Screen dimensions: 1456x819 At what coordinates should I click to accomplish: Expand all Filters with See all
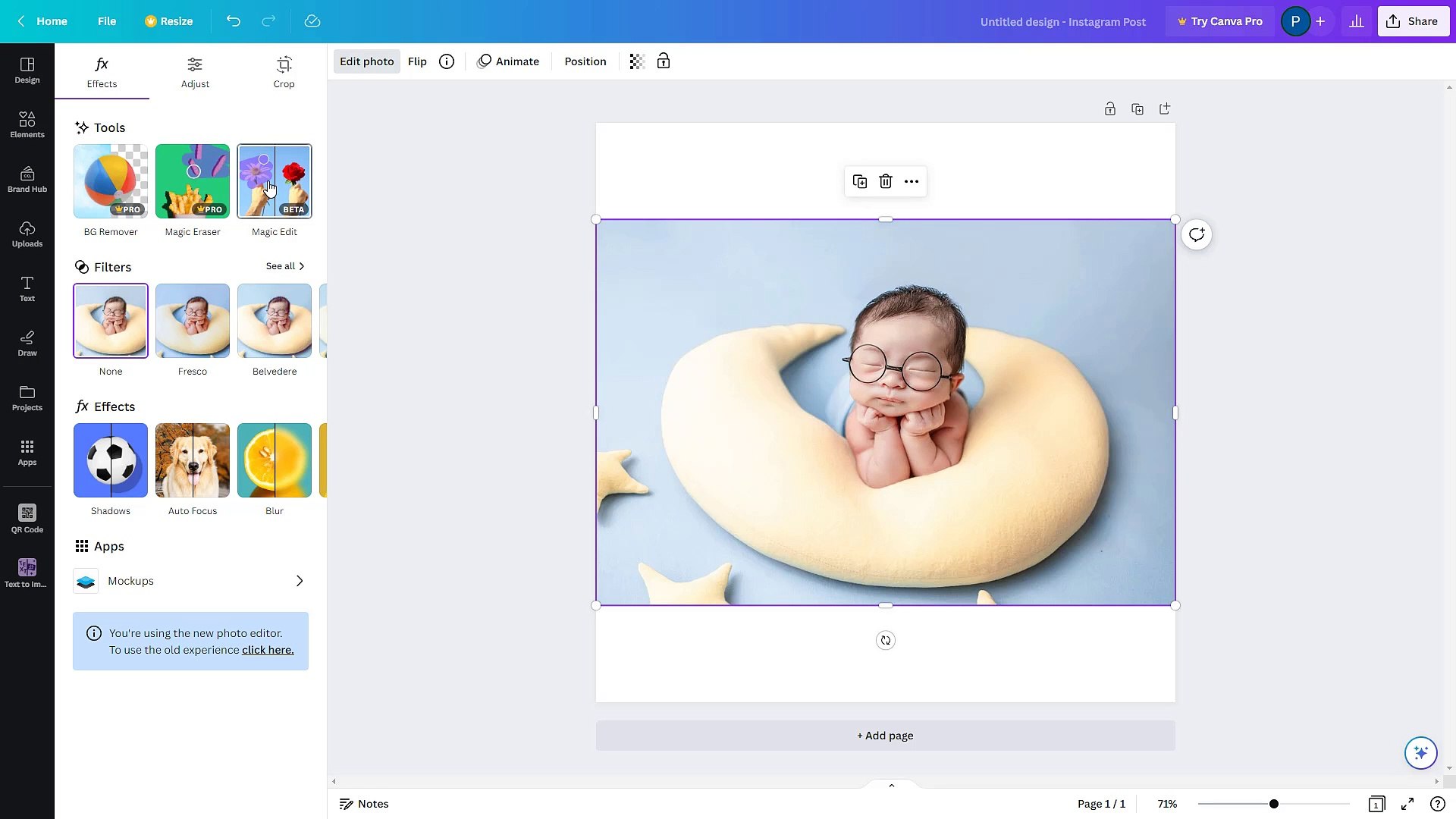click(285, 266)
